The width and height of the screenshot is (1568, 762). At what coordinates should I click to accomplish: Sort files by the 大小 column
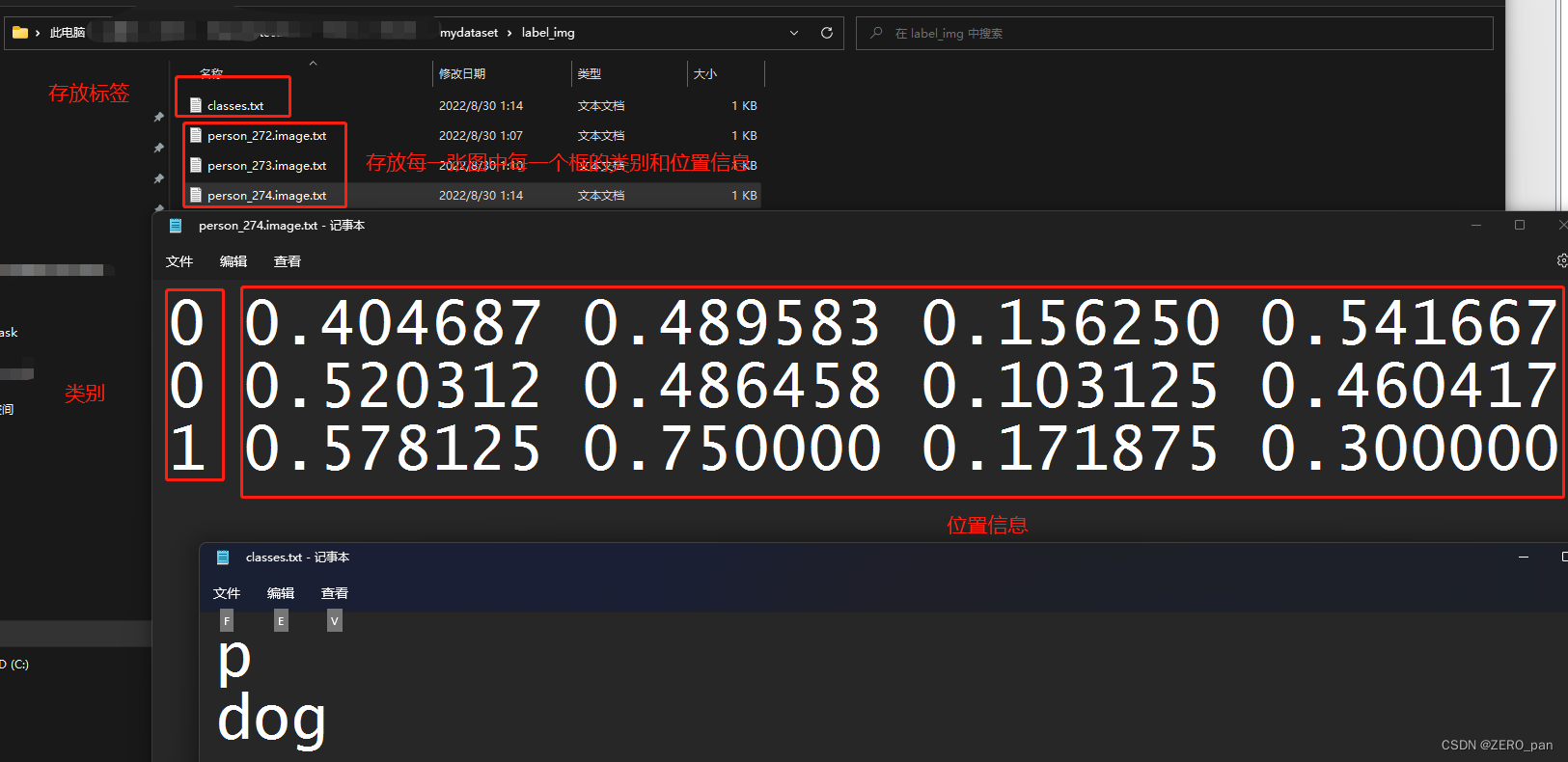705,74
